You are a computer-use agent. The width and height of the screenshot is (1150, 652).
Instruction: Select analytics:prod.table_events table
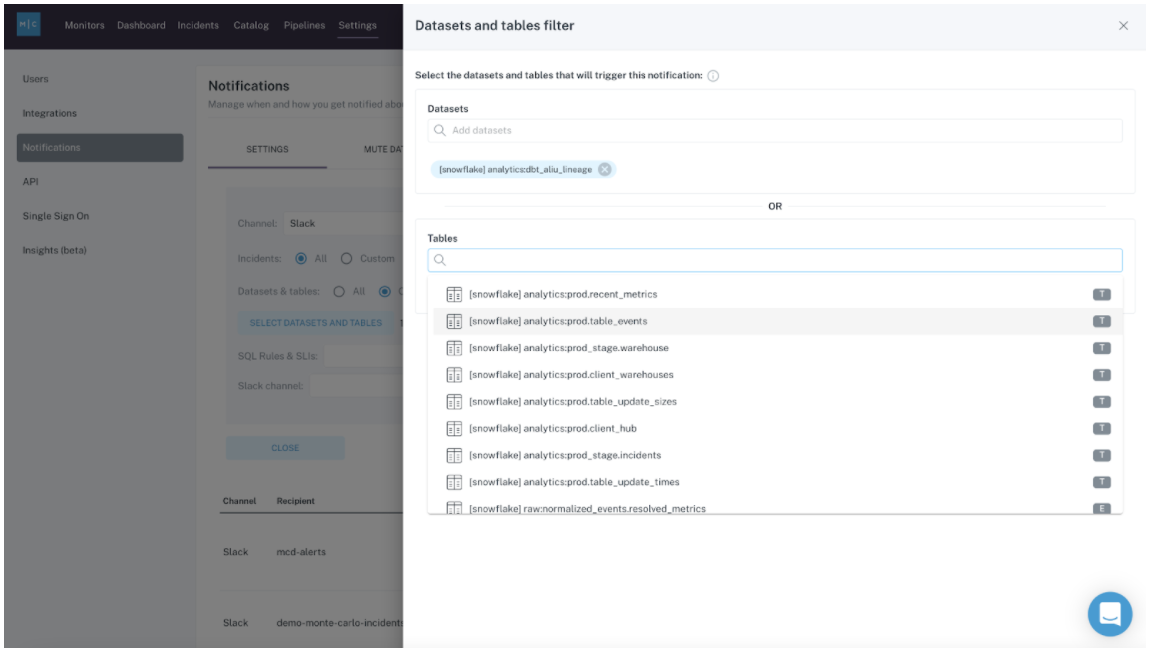pos(777,321)
